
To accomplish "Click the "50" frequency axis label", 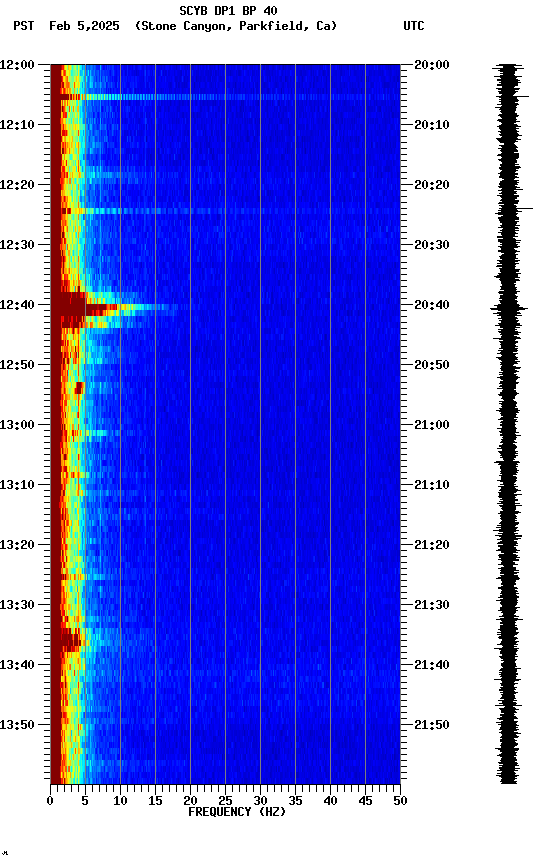I will tap(400, 801).
